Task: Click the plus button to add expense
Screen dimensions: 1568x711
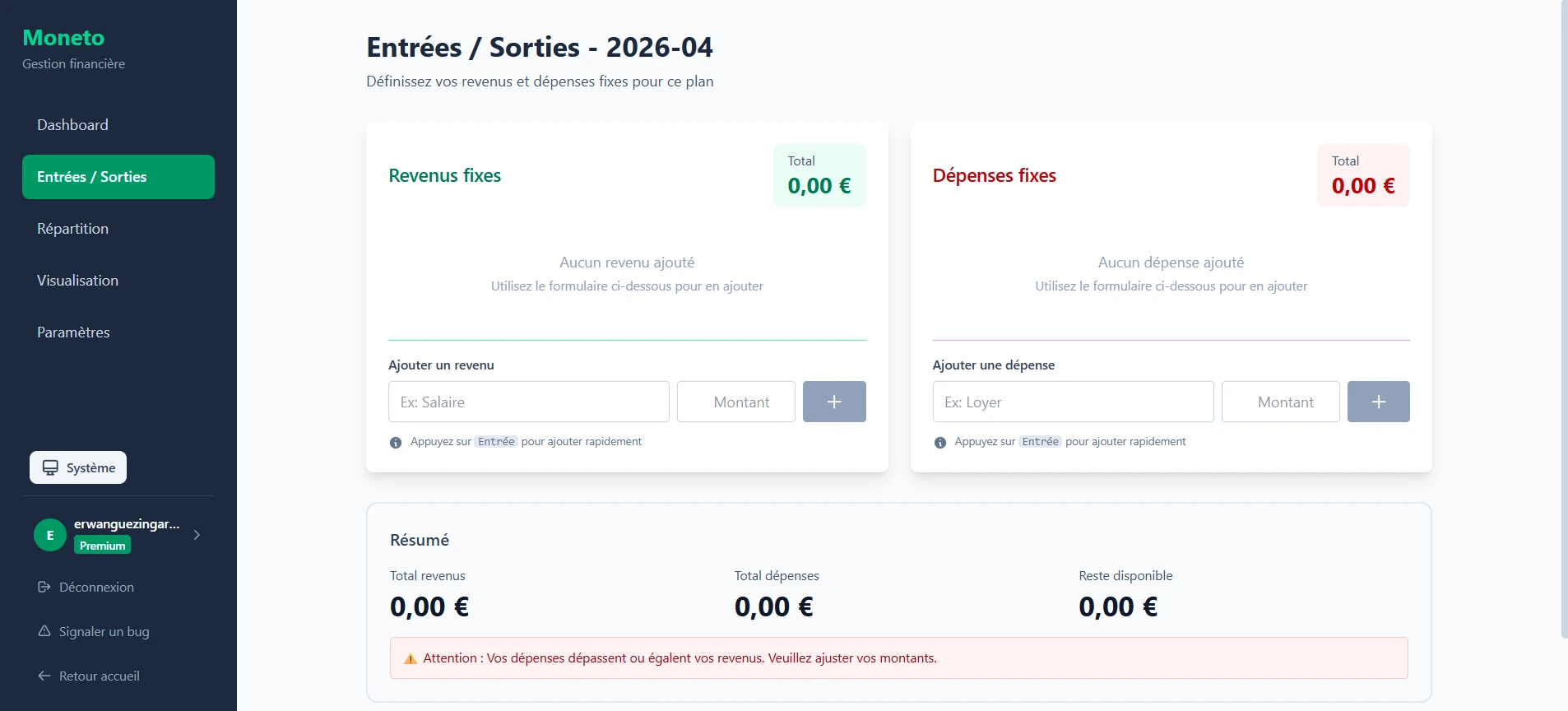Action: click(1378, 402)
